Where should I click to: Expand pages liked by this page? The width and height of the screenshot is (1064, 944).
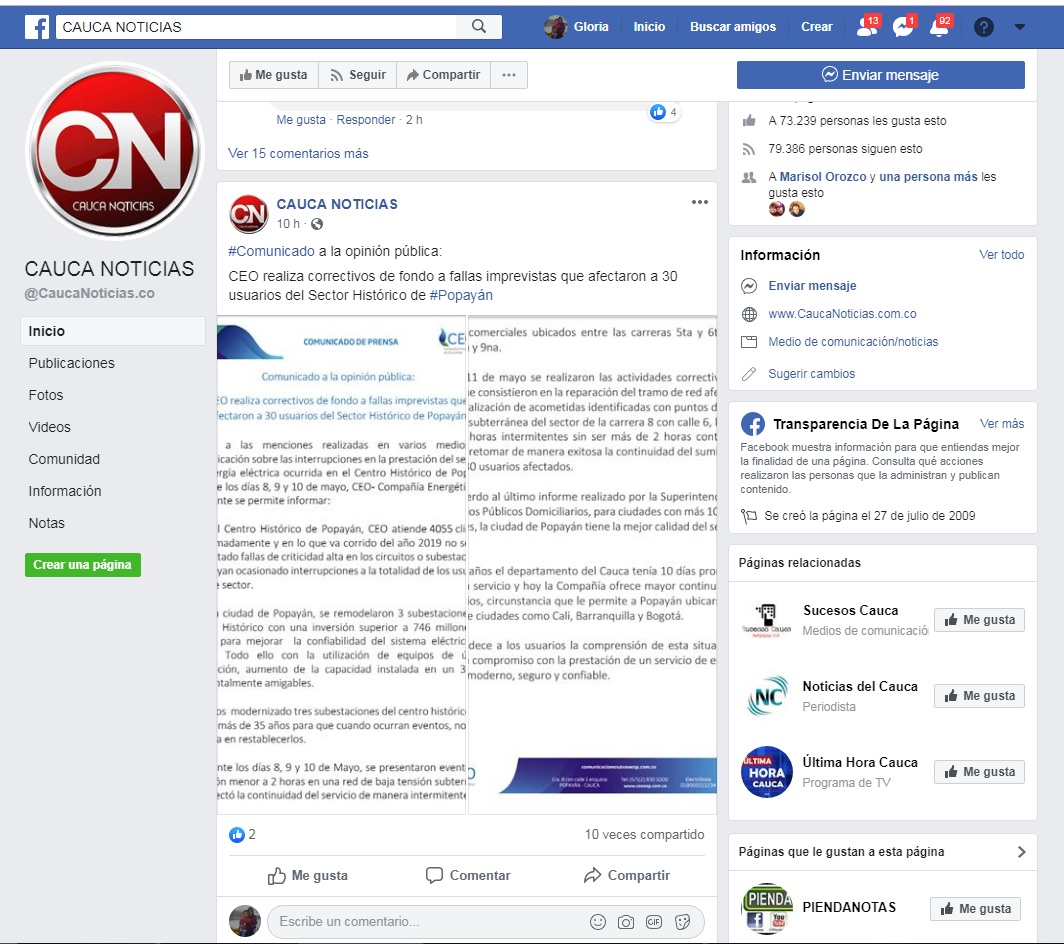pos(1021,852)
